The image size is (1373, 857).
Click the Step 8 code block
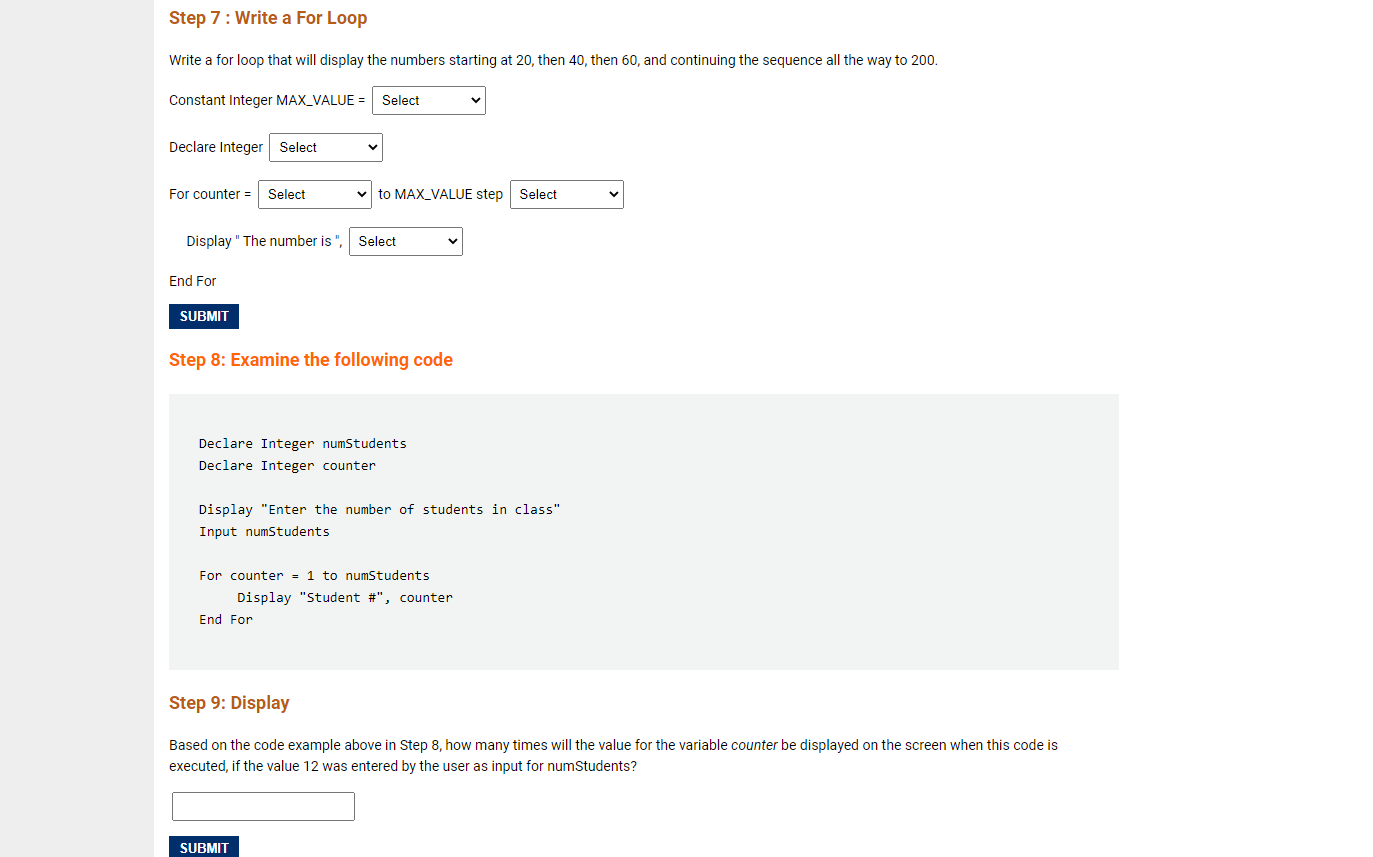click(643, 531)
